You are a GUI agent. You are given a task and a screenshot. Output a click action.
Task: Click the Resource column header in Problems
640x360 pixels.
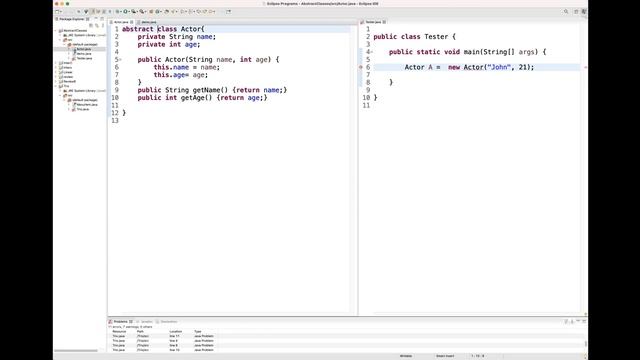(119, 331)
